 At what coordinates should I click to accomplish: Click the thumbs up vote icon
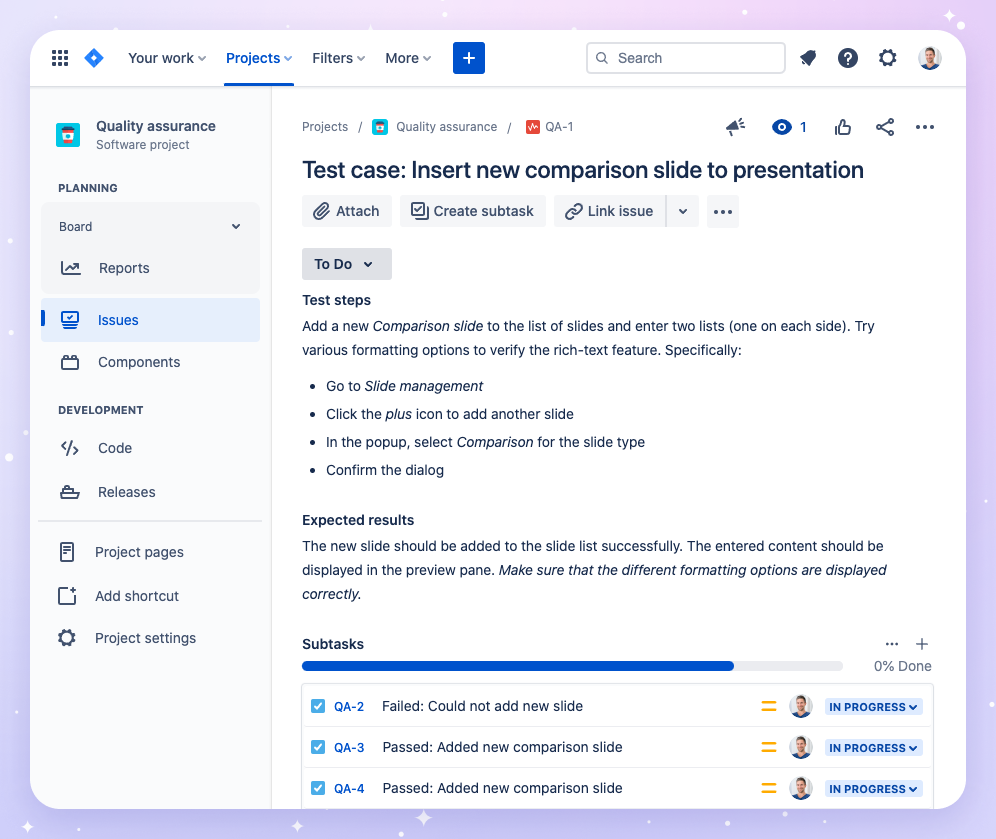coord(843,127)
